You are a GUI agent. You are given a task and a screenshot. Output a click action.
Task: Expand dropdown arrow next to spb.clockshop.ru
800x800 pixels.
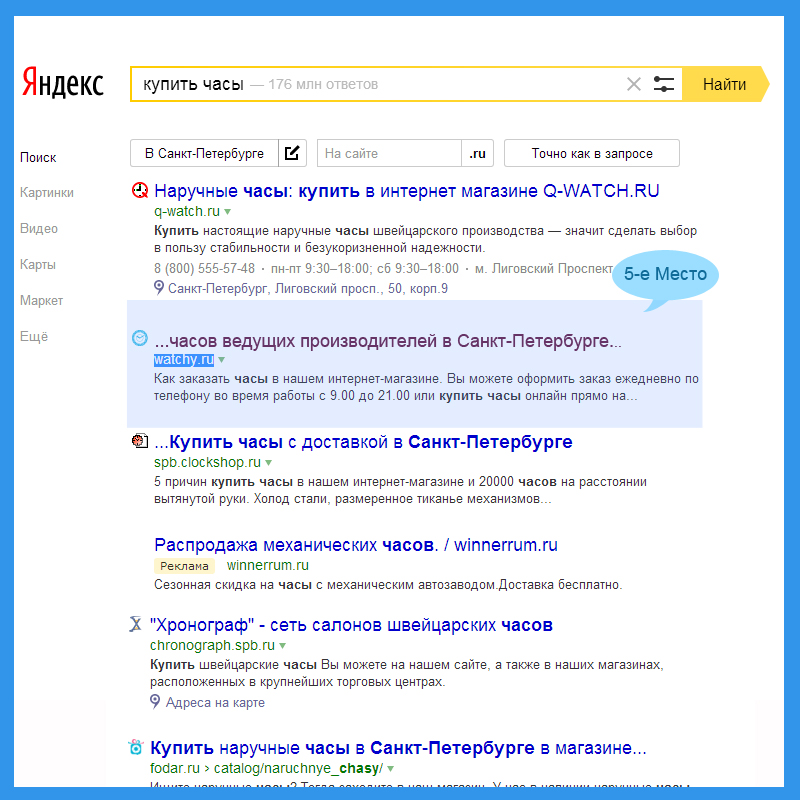click(268, 463)
